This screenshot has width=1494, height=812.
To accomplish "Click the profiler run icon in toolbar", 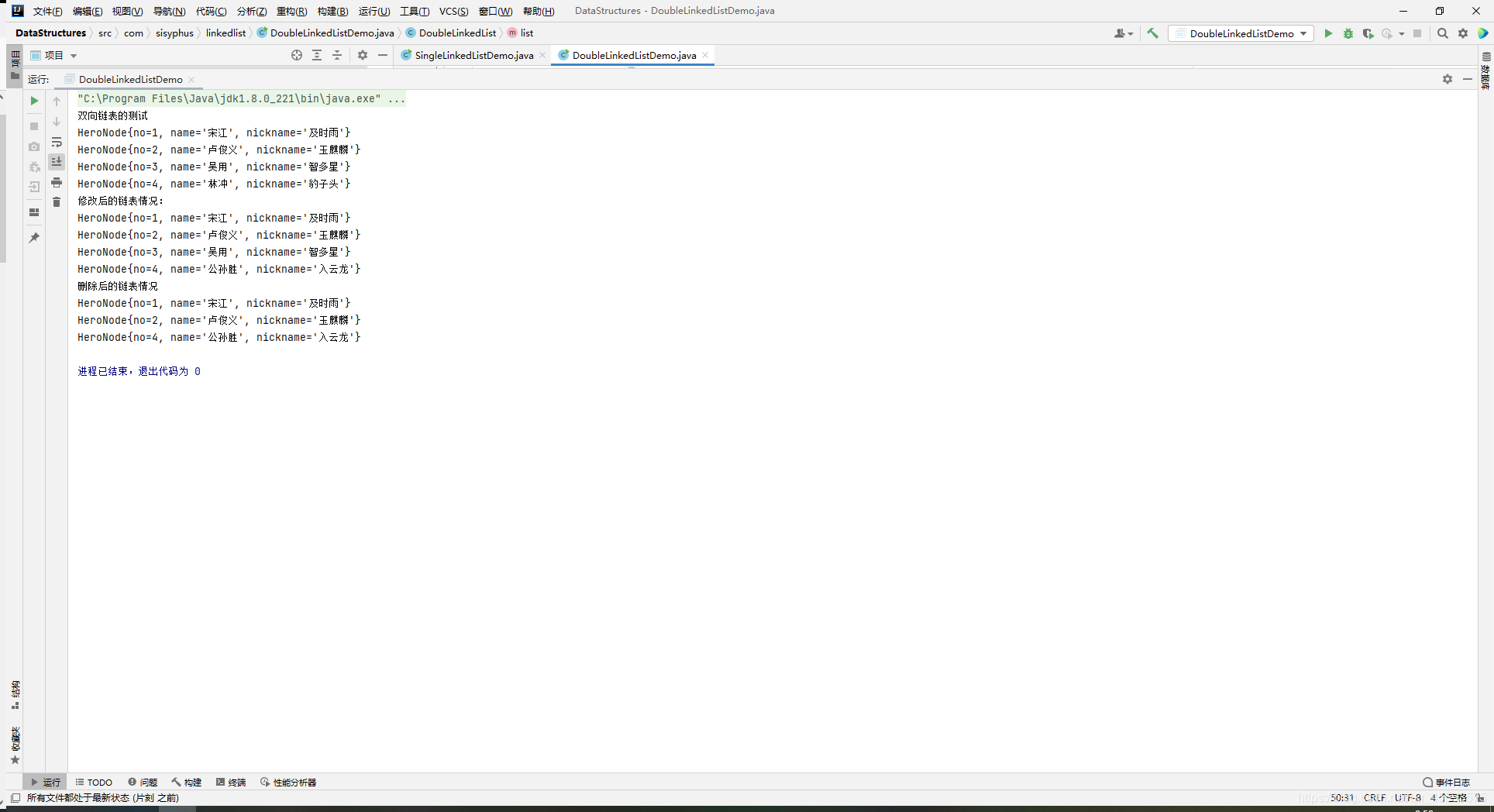I will [1387, 33].
